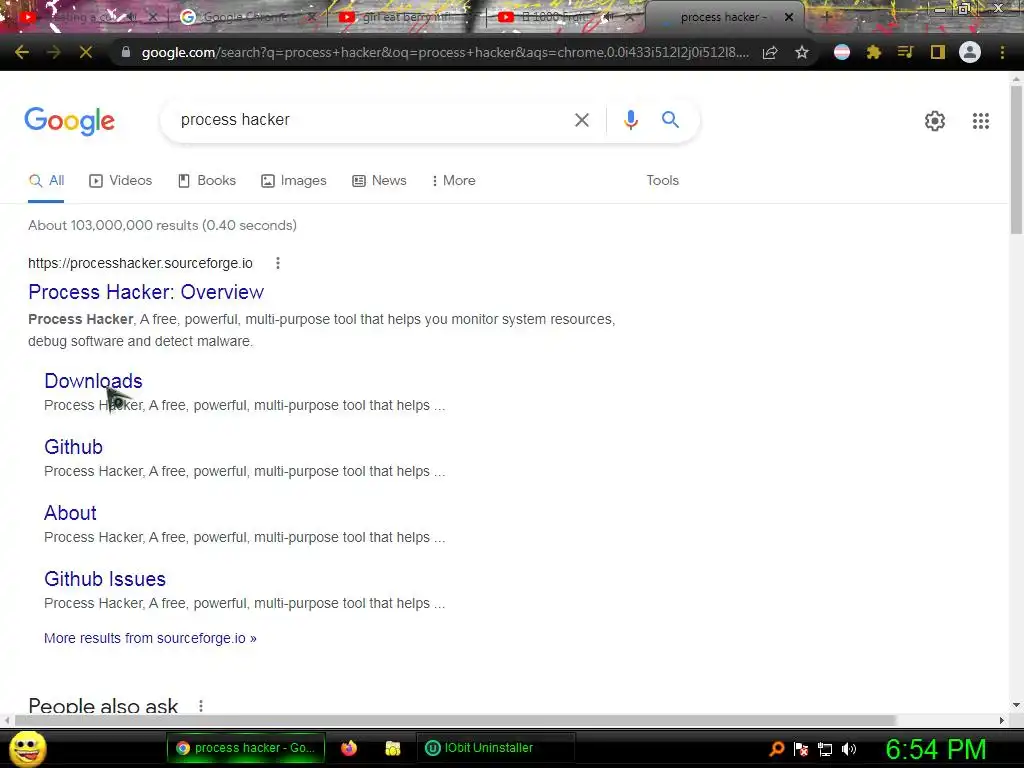Click the vertical page scrollbar thumb
Image resolution: width=1024 pixels, height=768 pixels.
tap(1016, 159)
